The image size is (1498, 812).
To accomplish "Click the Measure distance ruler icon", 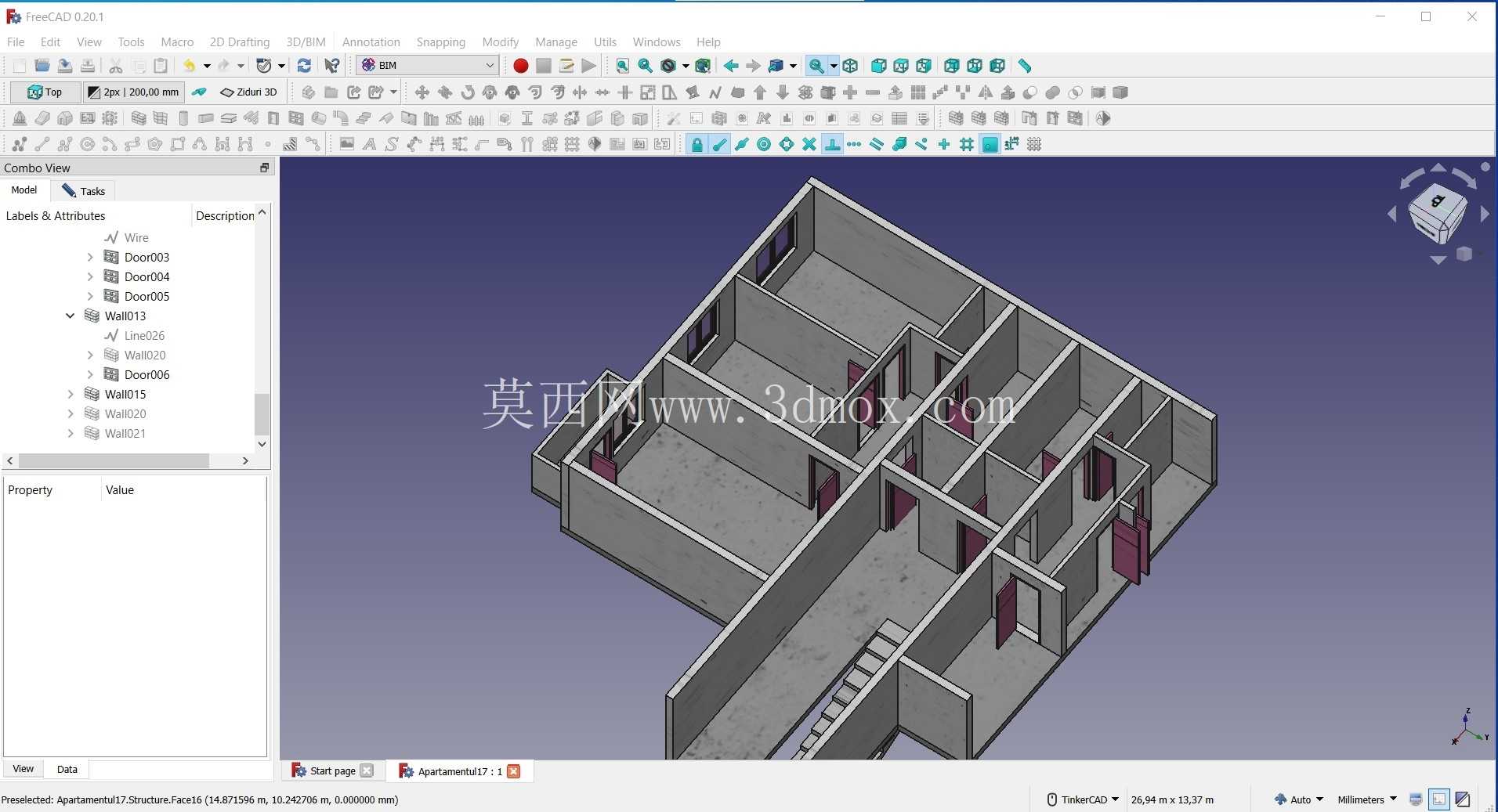I will (1025, 66).
